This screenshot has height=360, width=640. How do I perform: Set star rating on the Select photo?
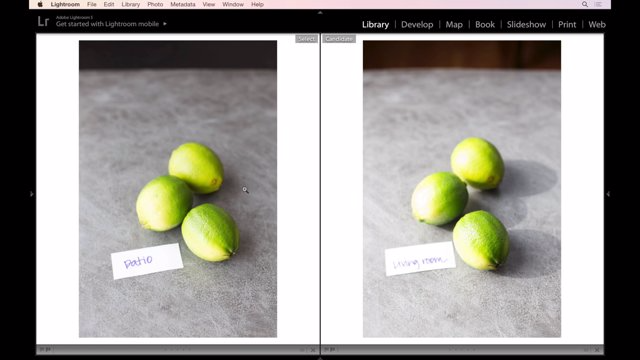click(x=177, y=350)
